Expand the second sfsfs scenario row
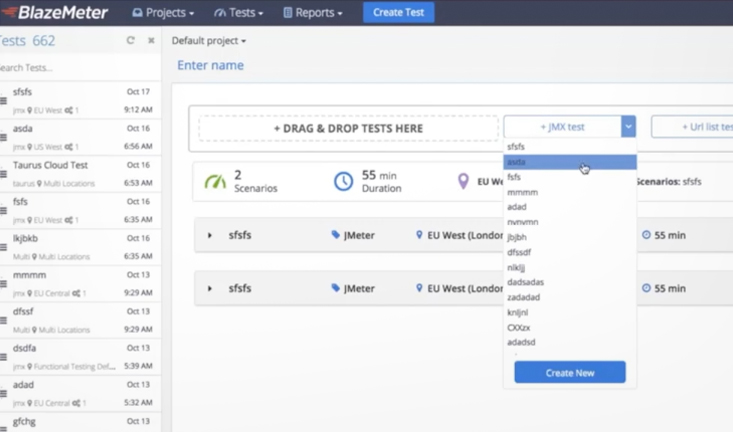This screenshot has height=432, width=733. tap(209, 288)
